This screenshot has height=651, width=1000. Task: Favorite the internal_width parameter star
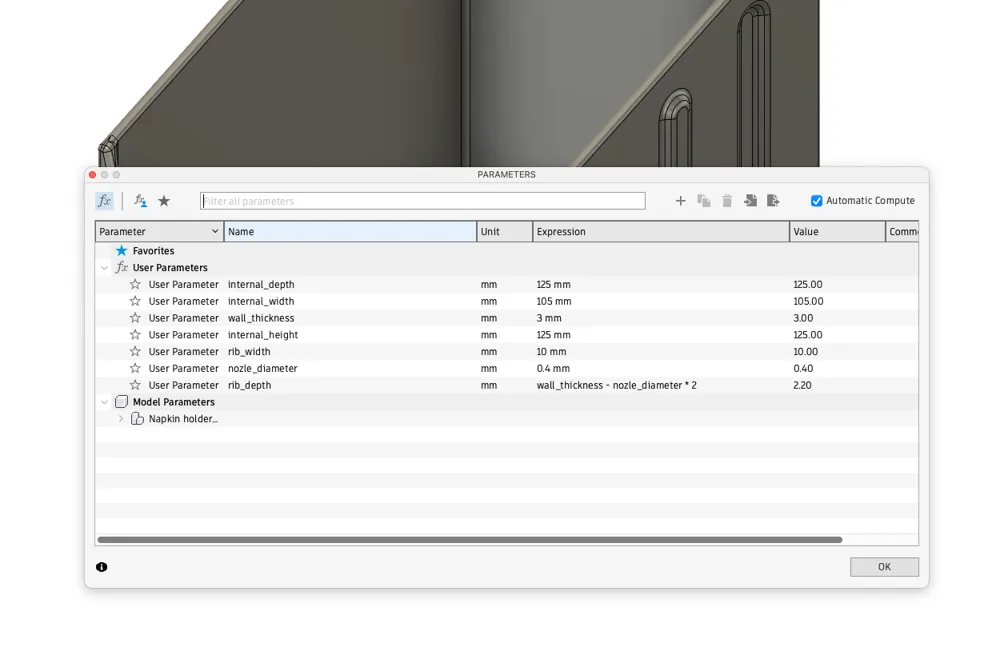click(135, 301)
